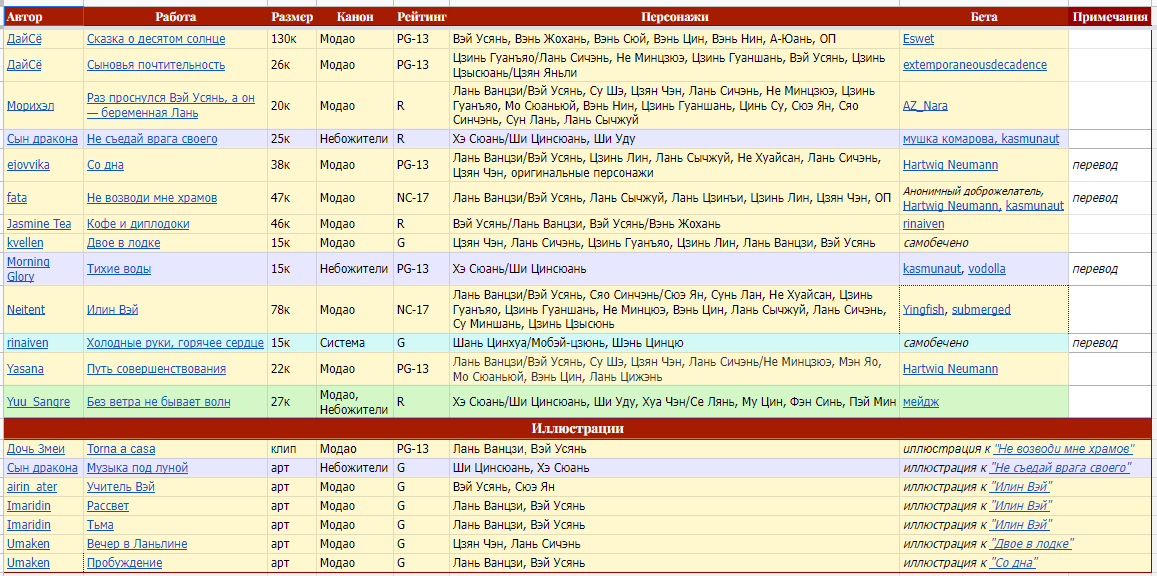Open beta link rinaiven in Кофе row

tap(923, 223)
